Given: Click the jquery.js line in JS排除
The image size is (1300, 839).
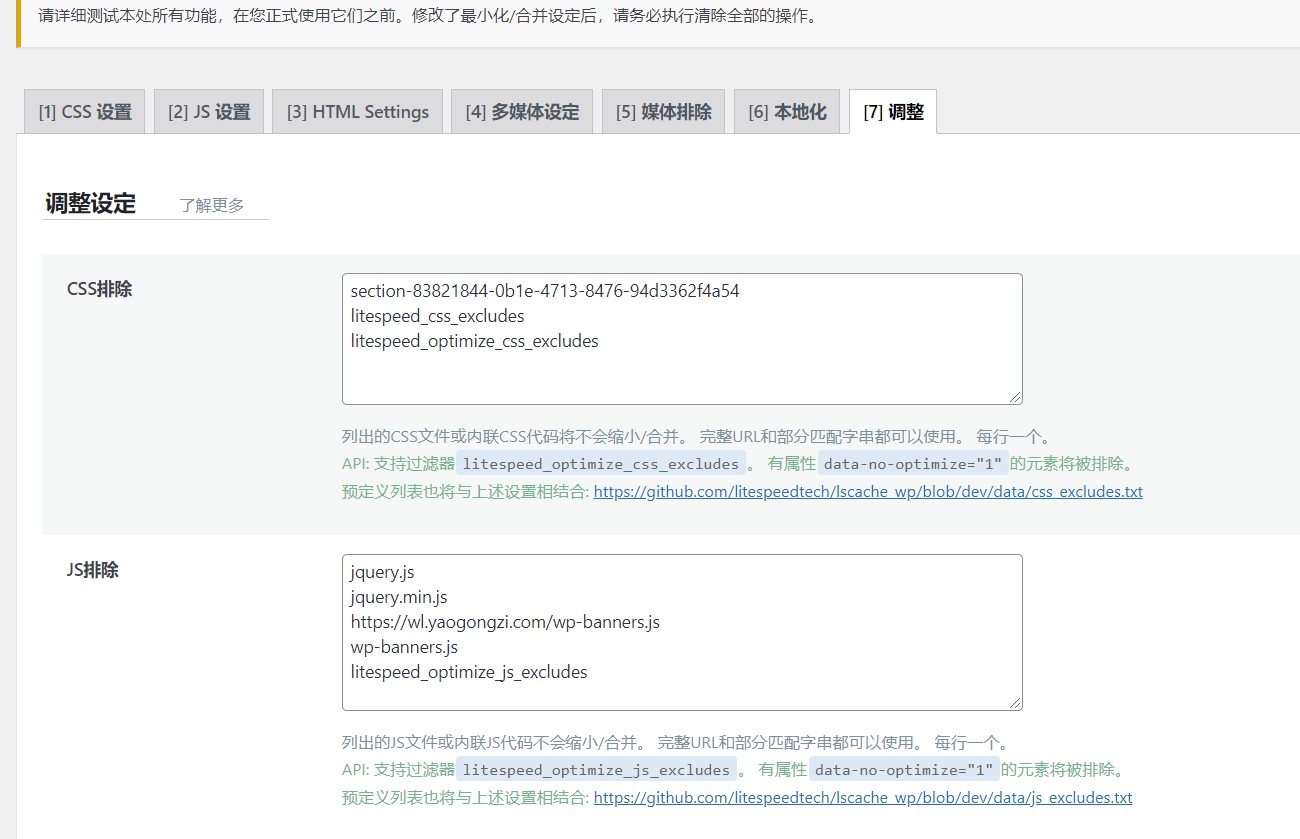Looking at the screenshot, I should tap(382, 573).
